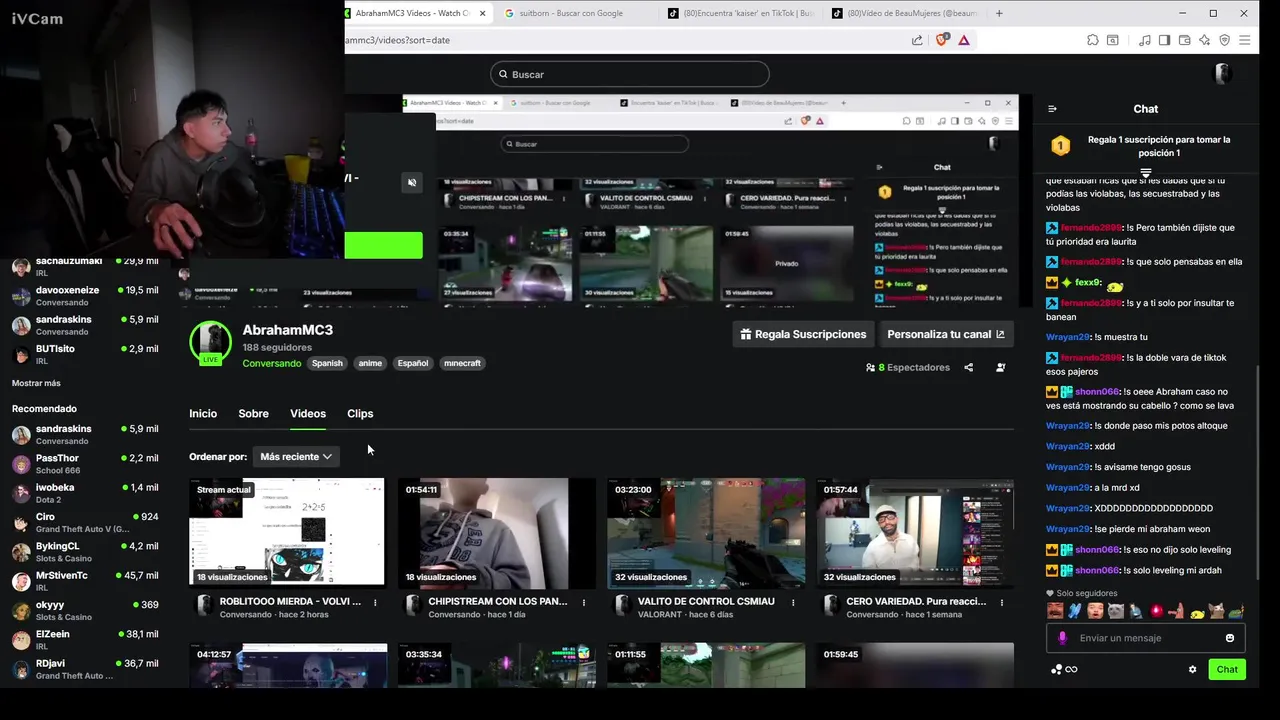Open the Brave Wallet icon
Image resolution: width=1280 pixels, height=720 pixels.
[1185, 40]
